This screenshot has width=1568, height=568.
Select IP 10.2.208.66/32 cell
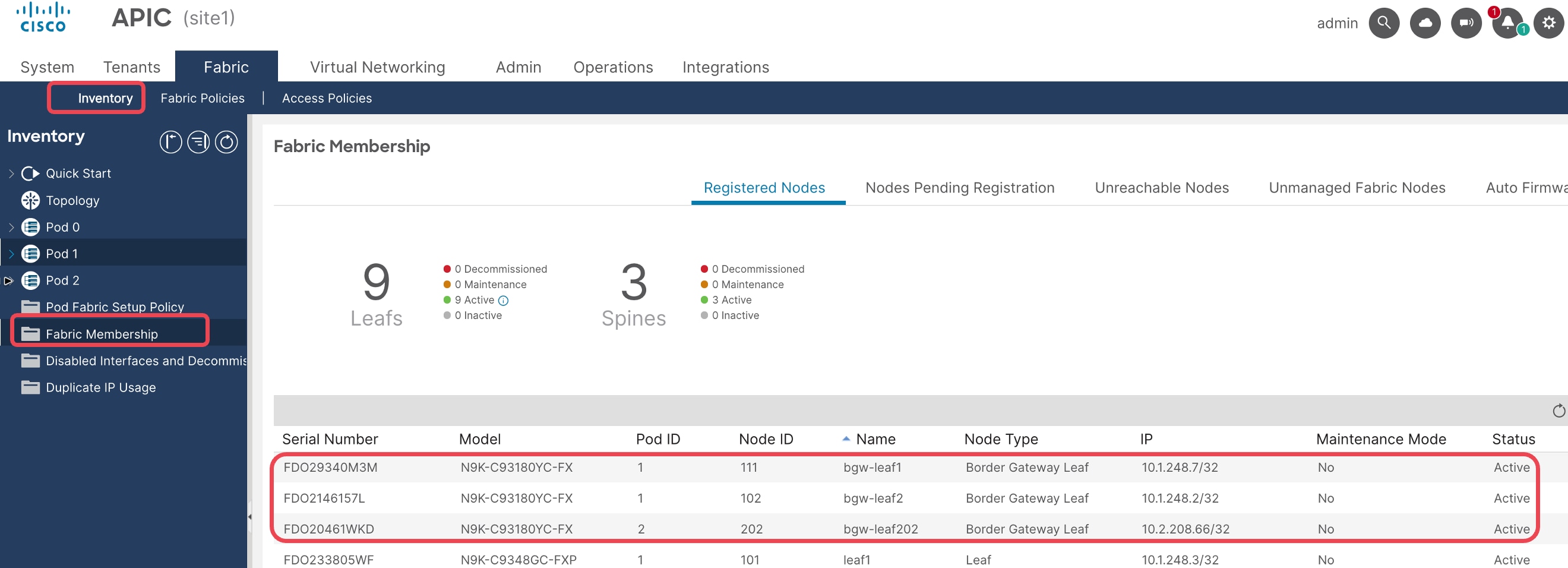click(1185, 528)
